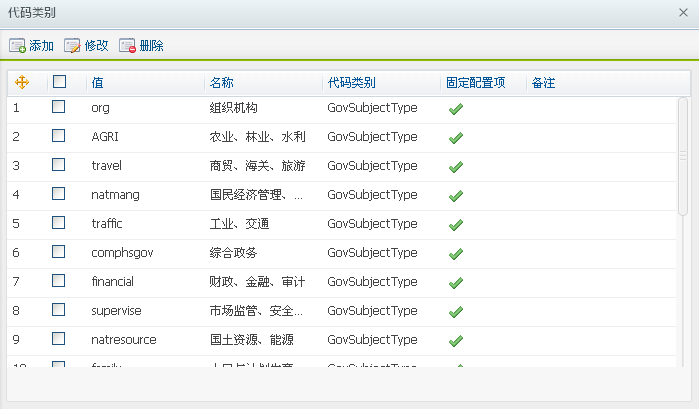Click the 删除 (Delete) toolbar icon
The image size is (699, 409).
point(127,46)
